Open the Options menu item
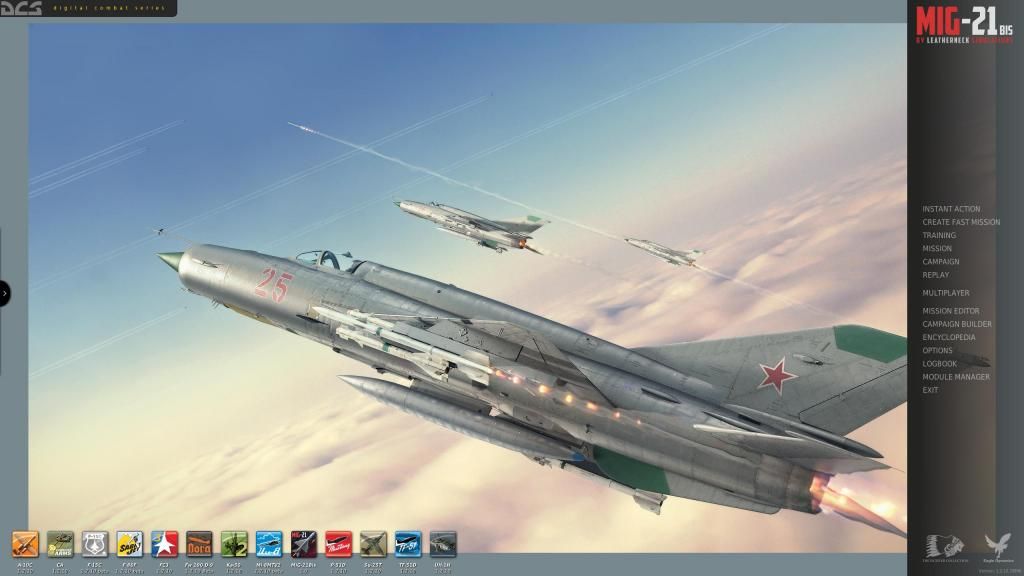This screenshot has width=1024, height=576. (x=937, y=351)
